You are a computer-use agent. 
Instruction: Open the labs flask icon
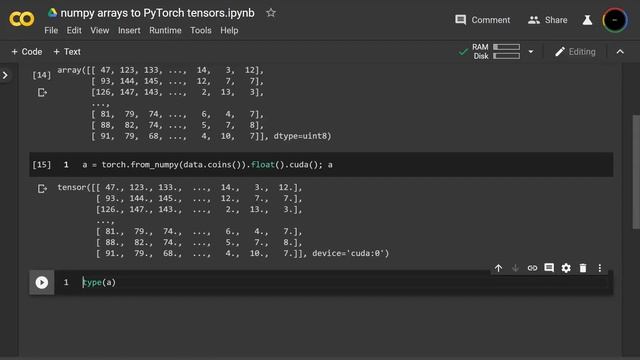click(587, 20)
